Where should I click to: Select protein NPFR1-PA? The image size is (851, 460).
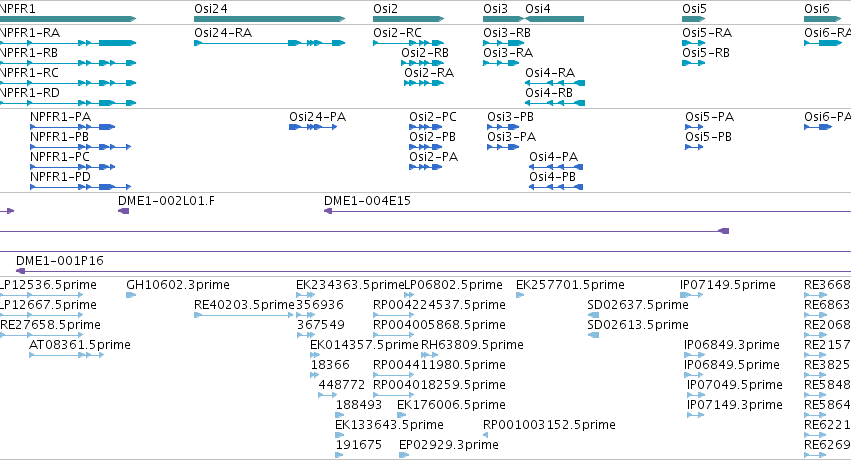tap(72, 127)
